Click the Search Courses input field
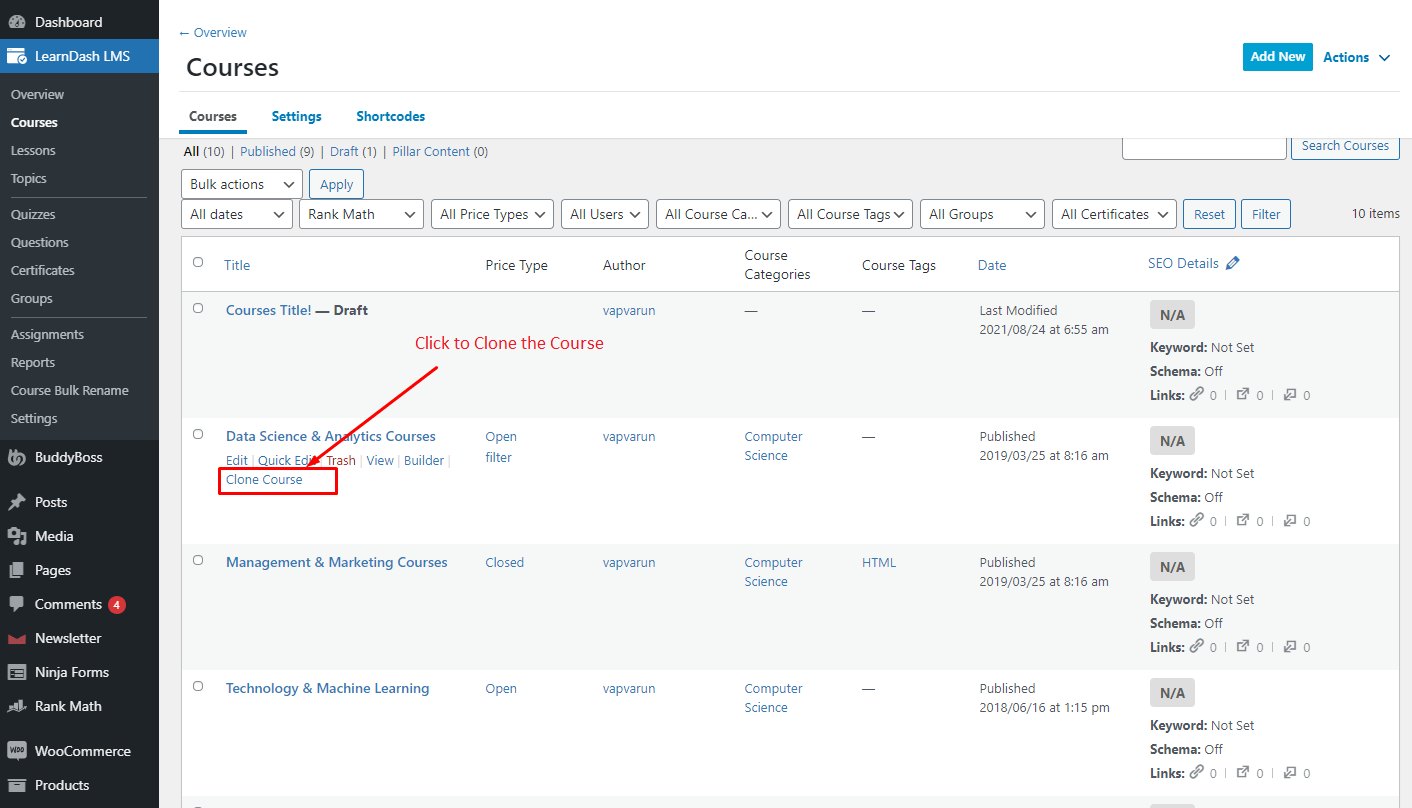The image size is (1412, 808). tap(1203, 147)
